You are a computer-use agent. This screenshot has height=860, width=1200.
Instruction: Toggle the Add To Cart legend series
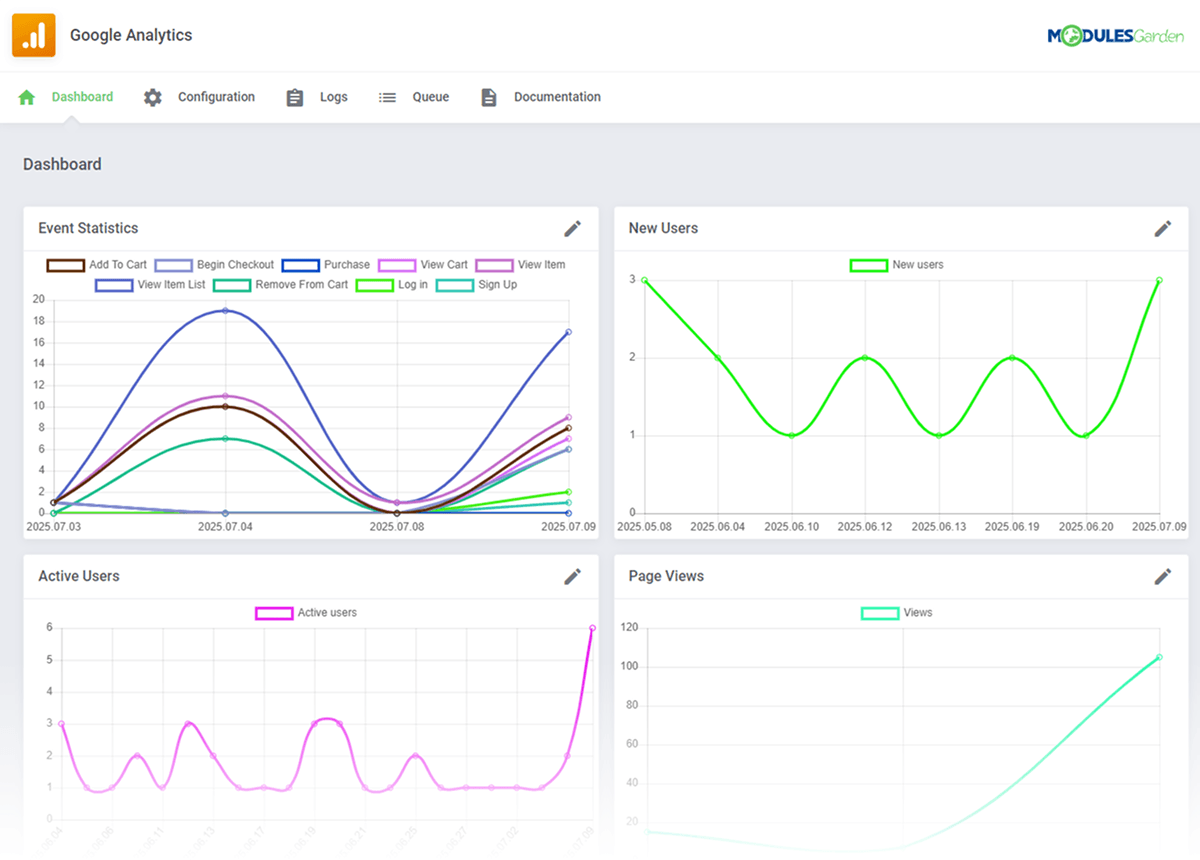point(97,265)
